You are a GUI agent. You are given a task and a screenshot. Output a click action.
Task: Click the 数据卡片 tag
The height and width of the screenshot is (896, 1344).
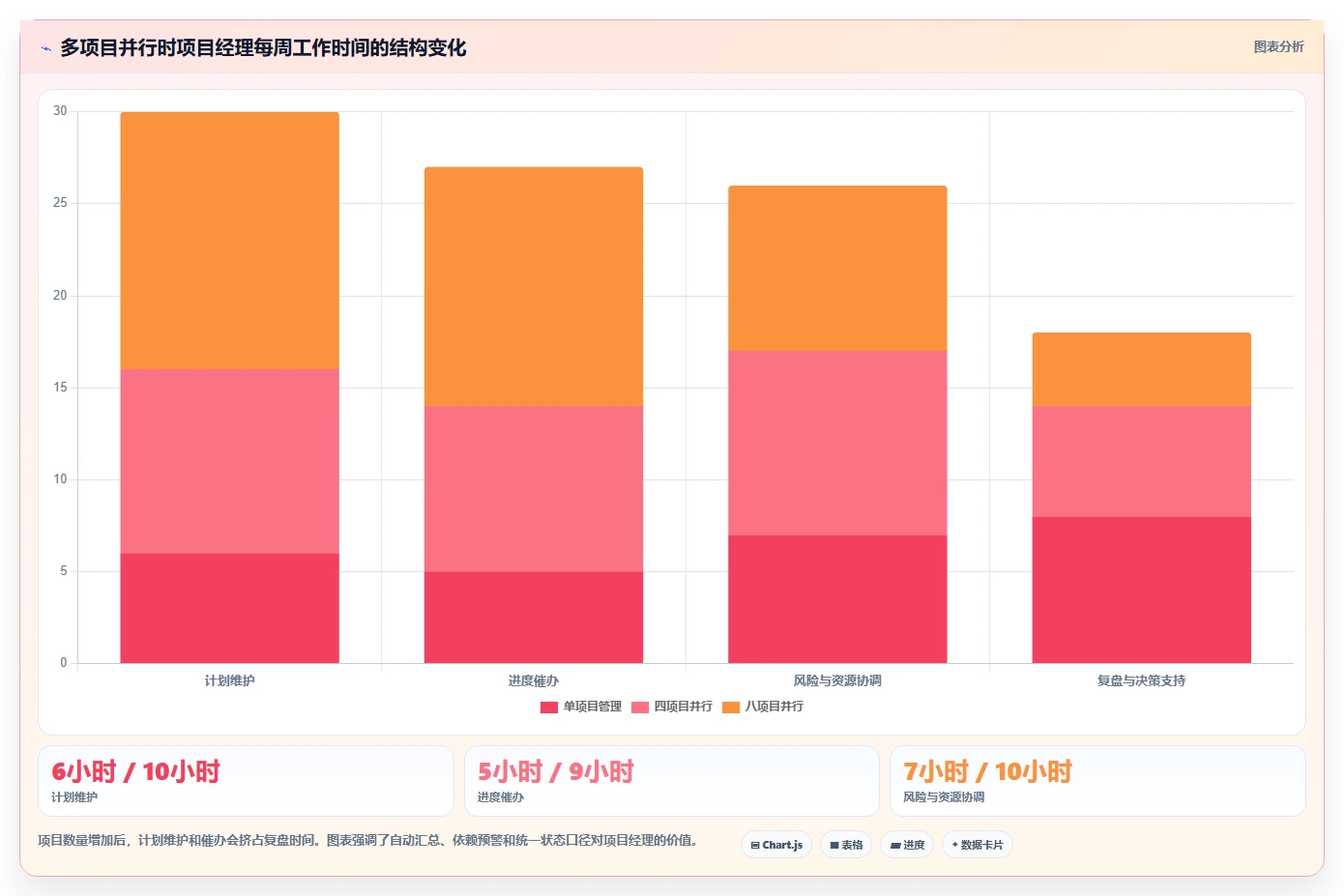point(978,845)
